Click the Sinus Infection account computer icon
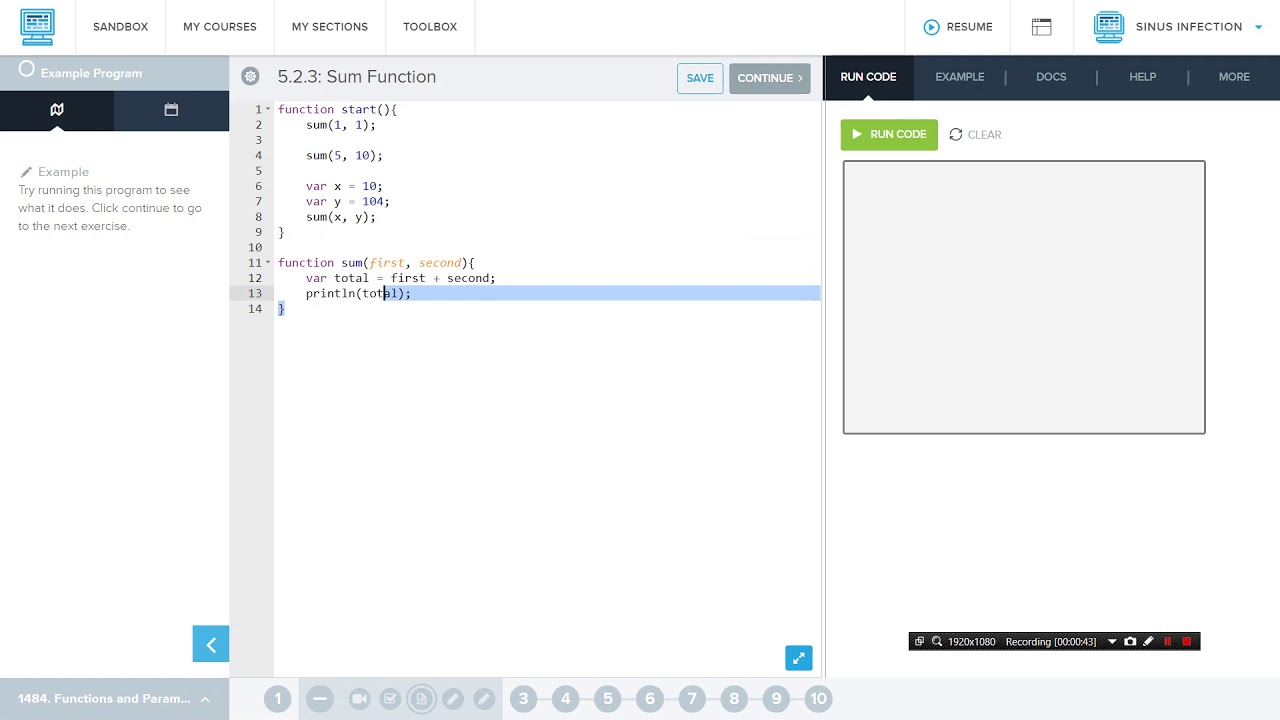The height and width of the screenshot is (720, 1280). (1108, 27)
